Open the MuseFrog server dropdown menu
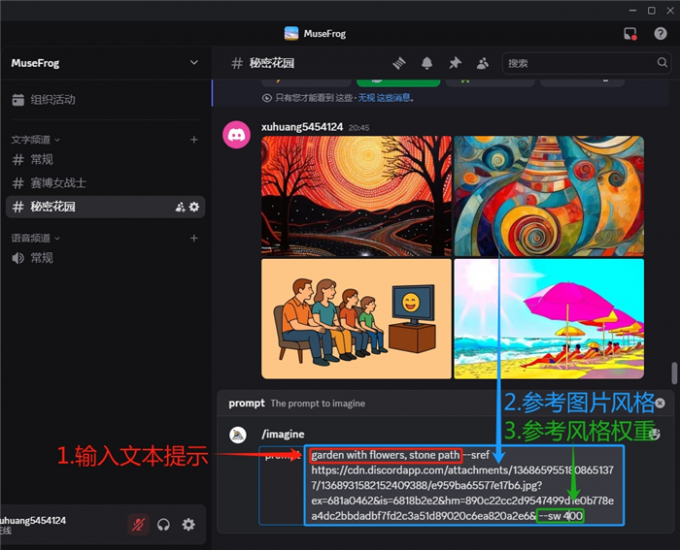 tap(194, 63)
